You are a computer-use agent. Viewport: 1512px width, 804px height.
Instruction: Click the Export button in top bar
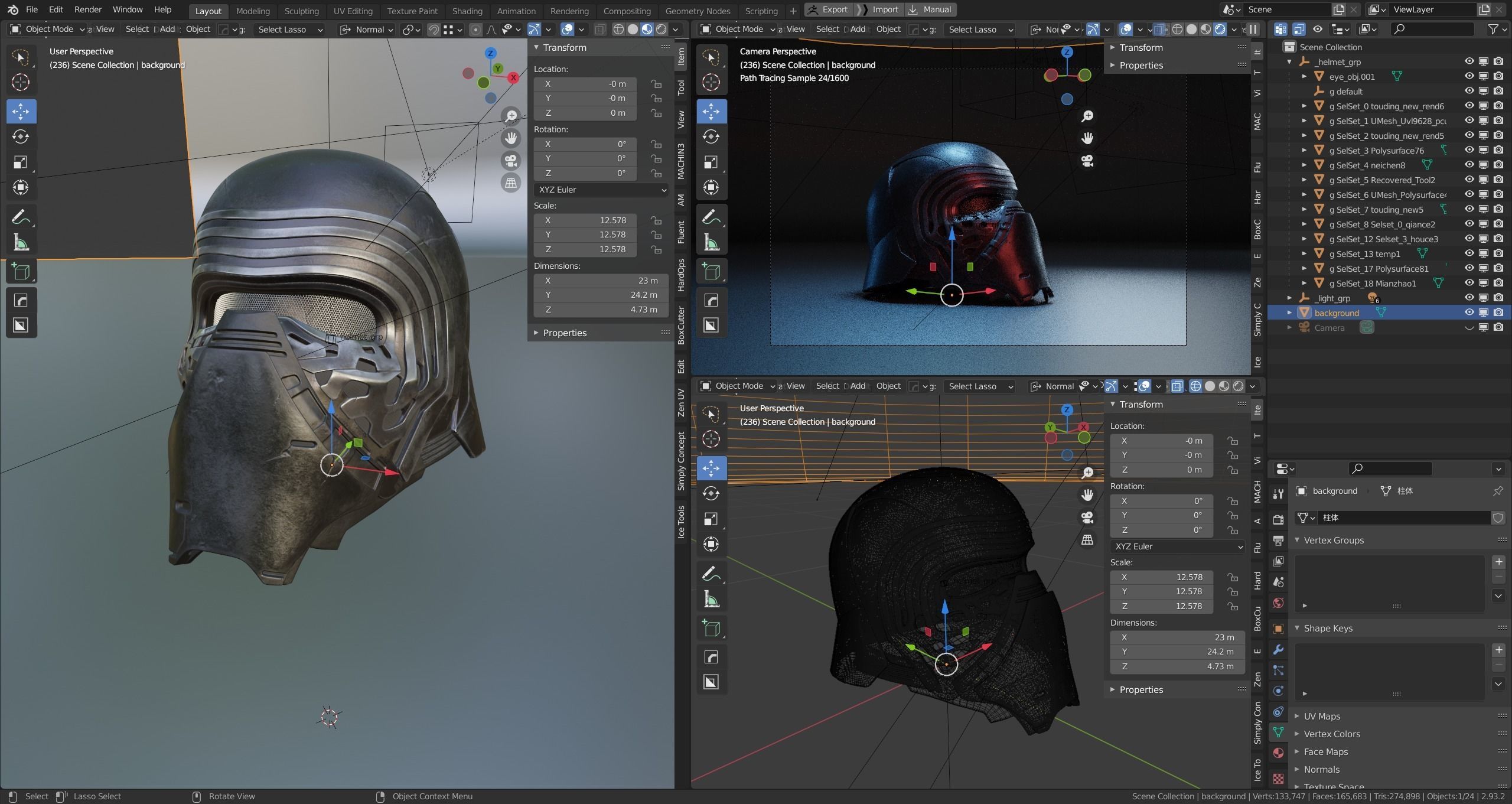click(x=829, y=9)
